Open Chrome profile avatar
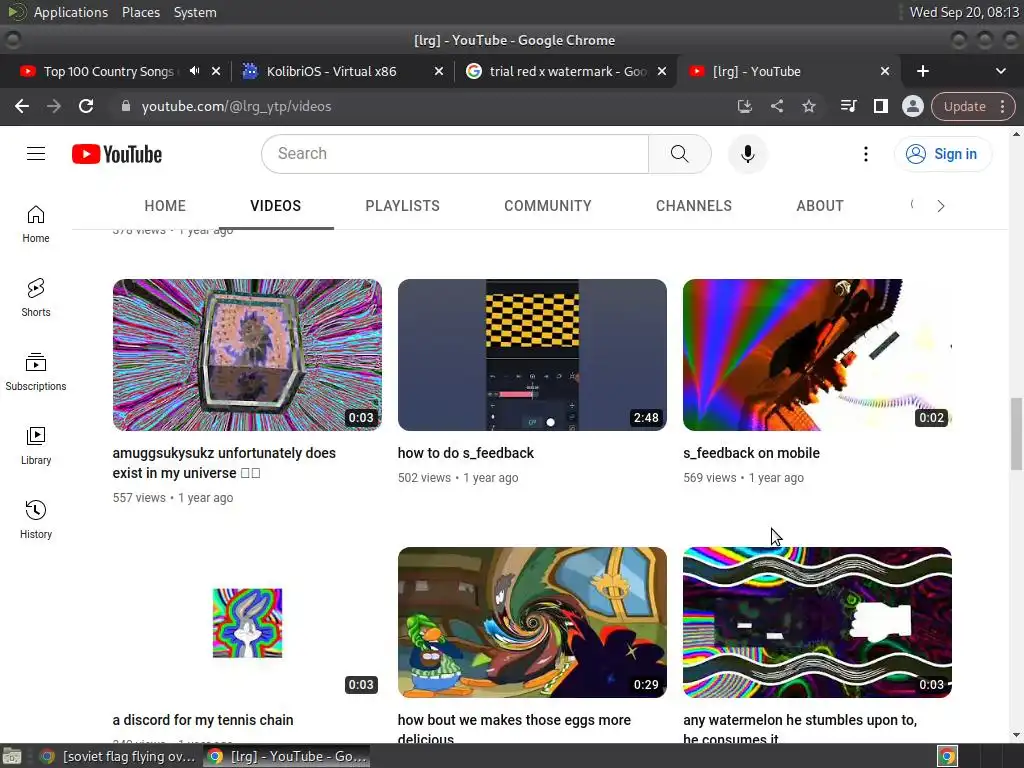Image resolution: width=1024 pixels, height=768 pixels. (x=912, y=106)
